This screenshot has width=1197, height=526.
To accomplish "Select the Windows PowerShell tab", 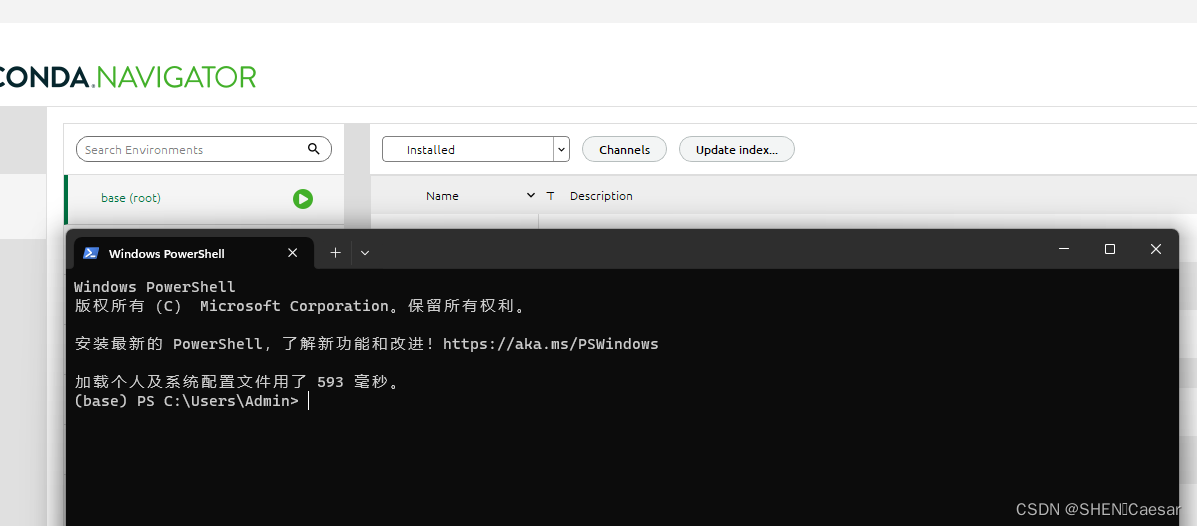I will 194,253.
